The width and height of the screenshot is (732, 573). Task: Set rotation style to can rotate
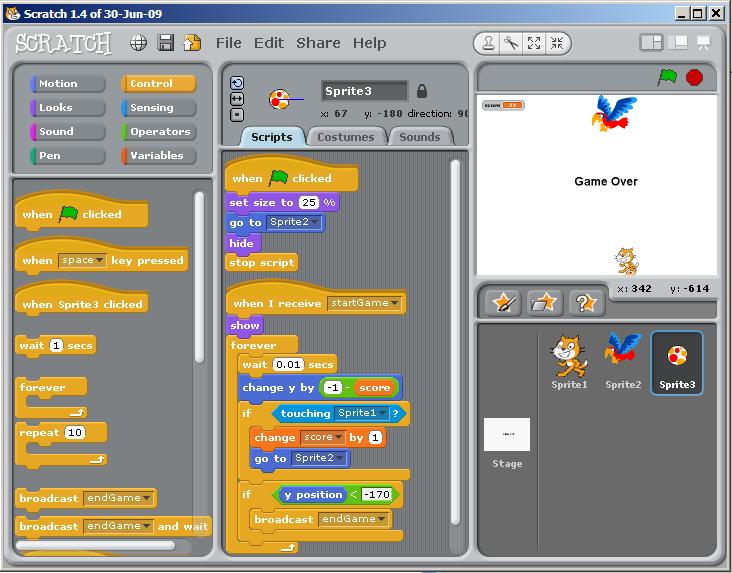pos(237,83)
